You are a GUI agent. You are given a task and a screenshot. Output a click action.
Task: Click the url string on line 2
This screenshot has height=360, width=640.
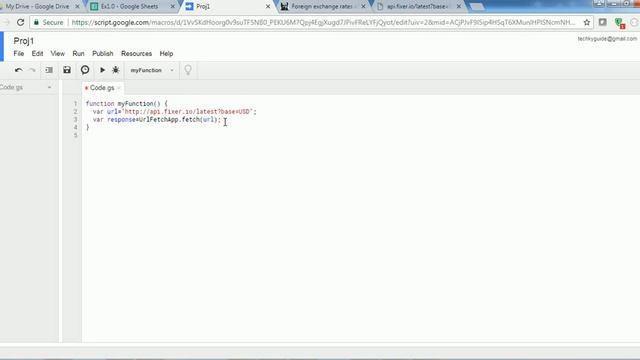pyautogui.click(x=189, y=111)
